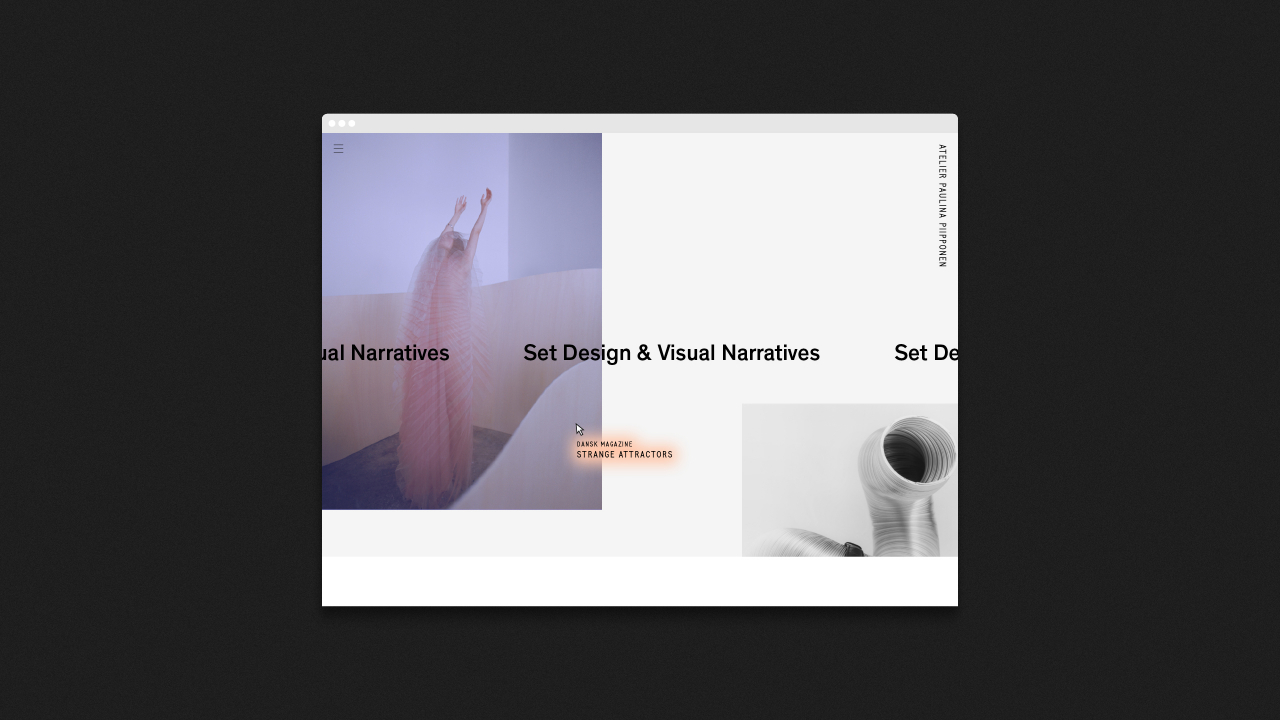This screenshot has height=720, width=1280.
Task: Open the hamburger menu icon
Action: (338, 149)
